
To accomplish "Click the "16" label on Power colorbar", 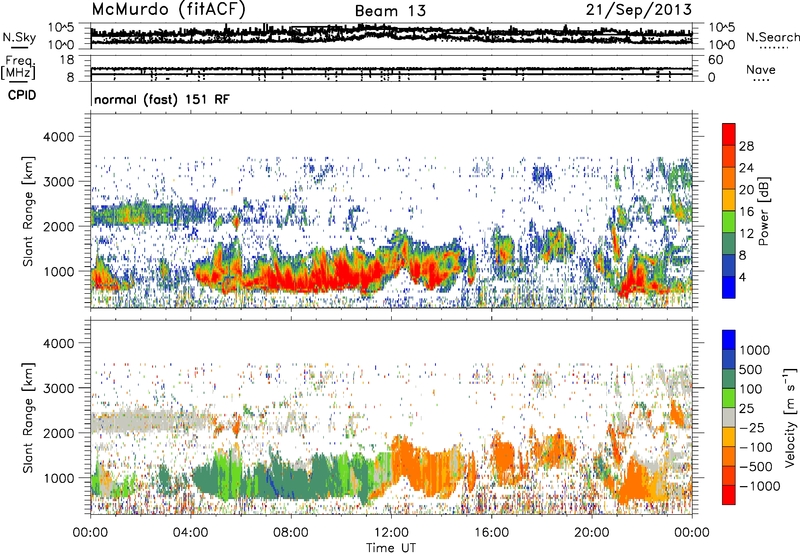I will [x=746, y=212].
